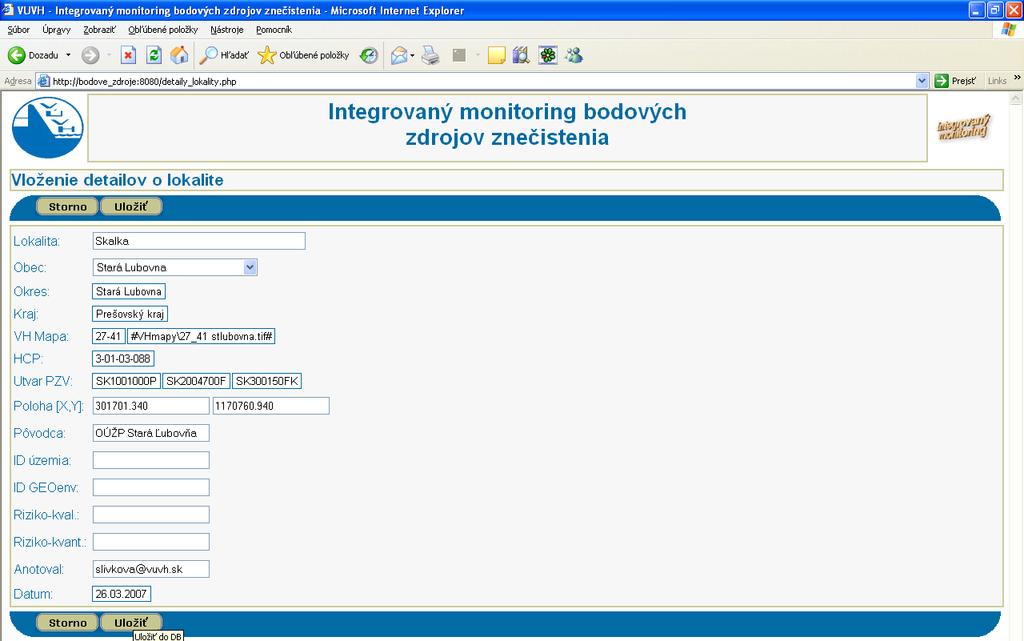Screen dimensions: 1024x641
Task: Click the top Storno button
Action: click(x=67, y=206)
